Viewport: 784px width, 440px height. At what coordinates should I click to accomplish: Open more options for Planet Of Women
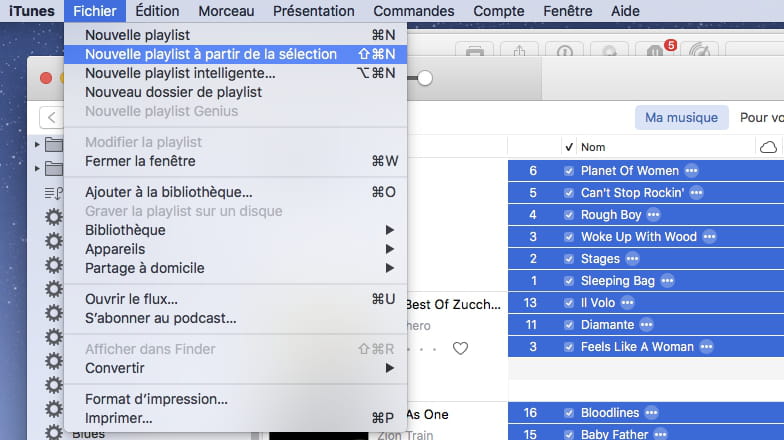(692, 170)
